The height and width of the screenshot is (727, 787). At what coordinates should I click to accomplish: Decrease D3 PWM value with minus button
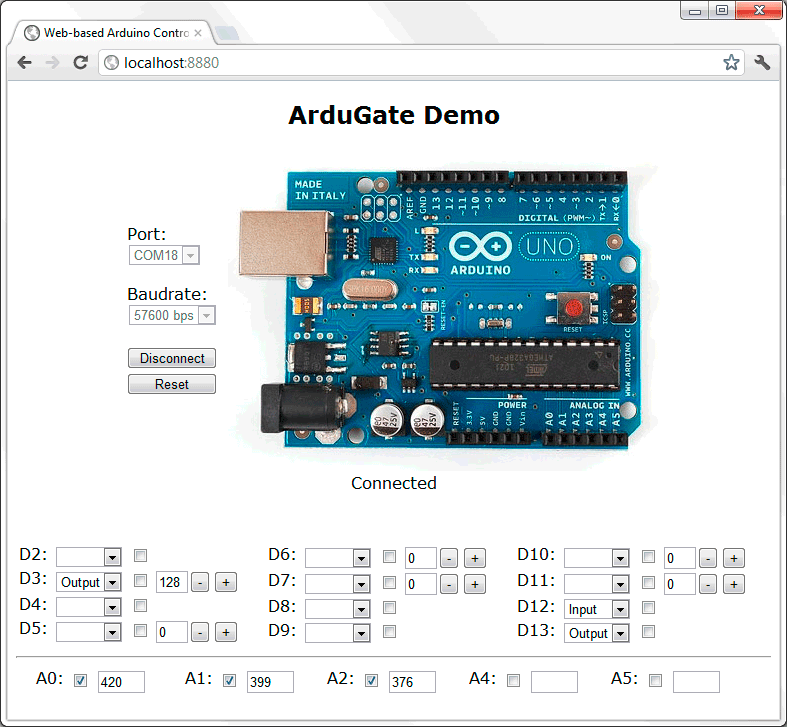[200, 582]
